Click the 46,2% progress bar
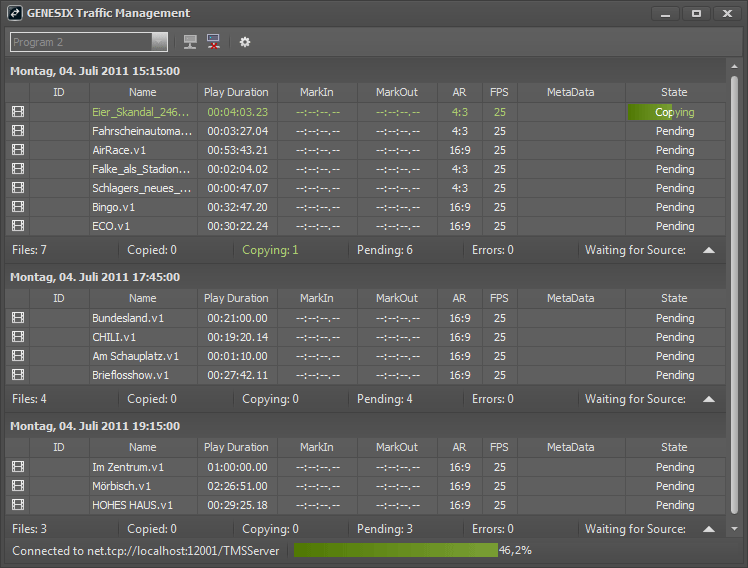 tap(395, 550)
